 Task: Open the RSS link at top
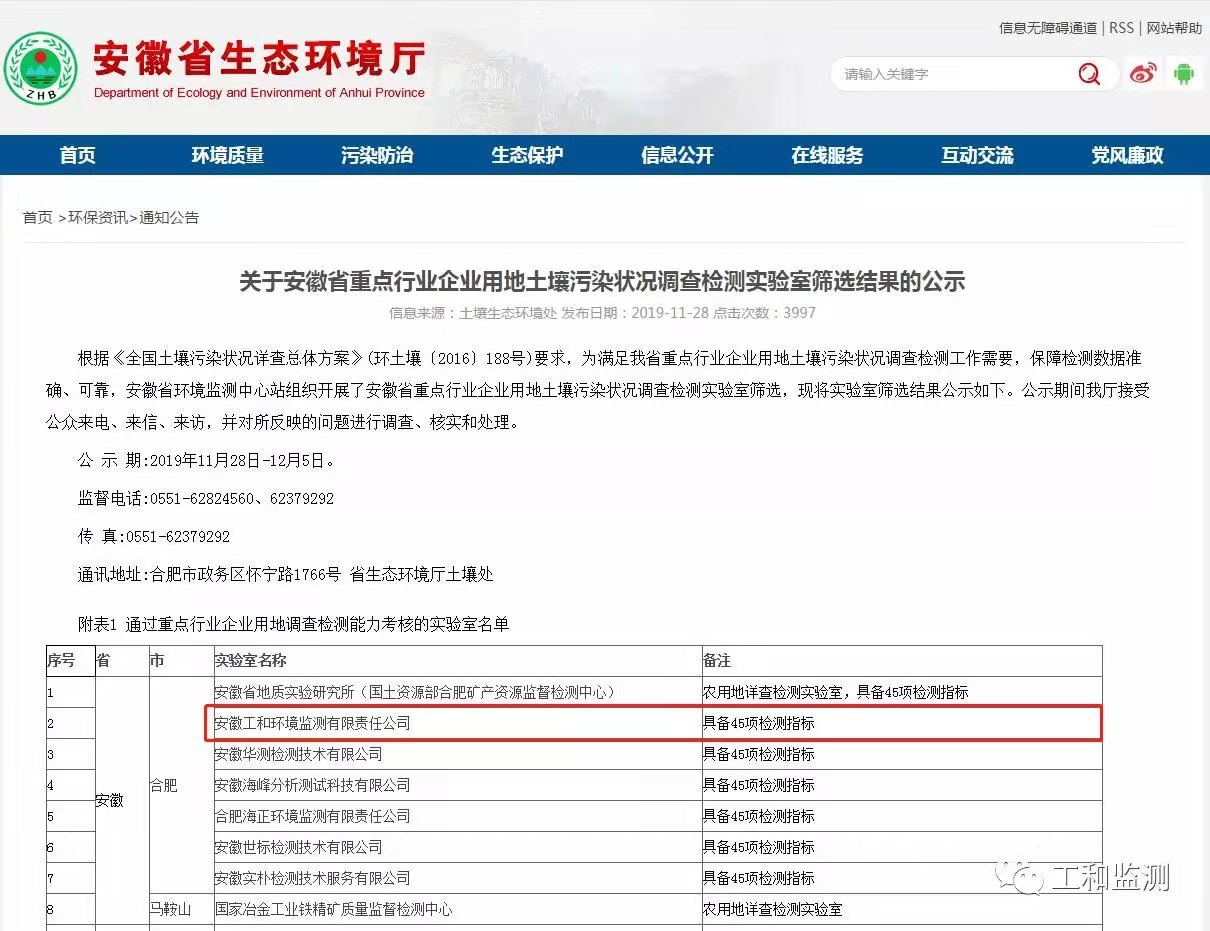coord(1121,28)
